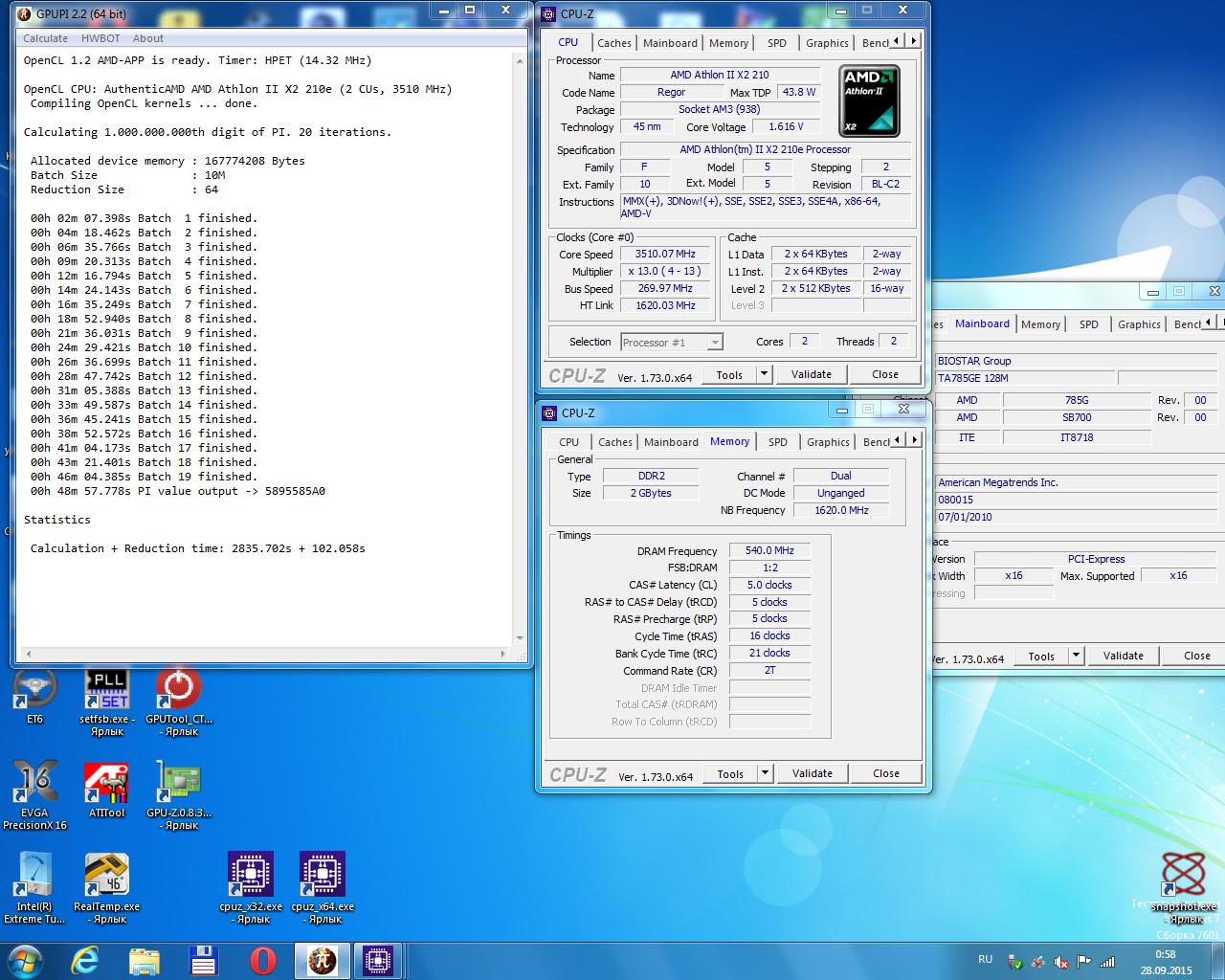The width and height of the screenshot is (1225, 980).
Task: Click the DRAM Frequency value 540.0 MHz
Action: click(x=769, y=550)
